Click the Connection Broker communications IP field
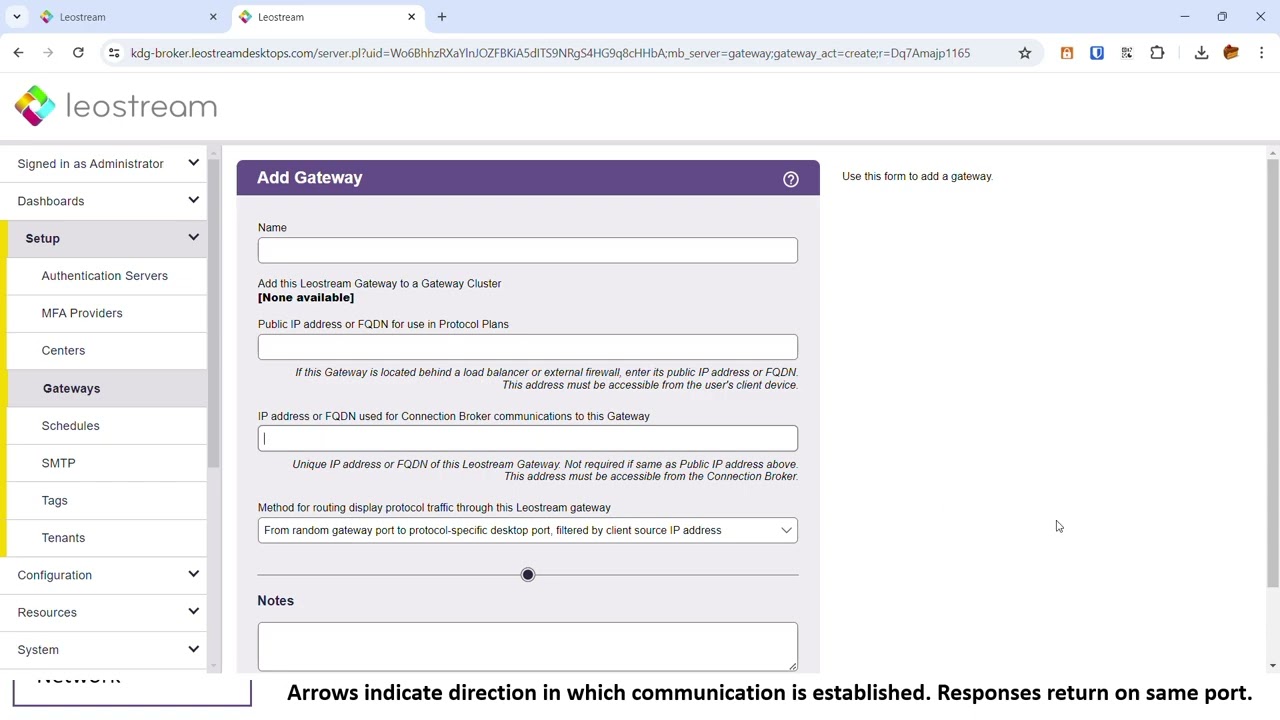 pyautogui.click(x=528, y=438)
